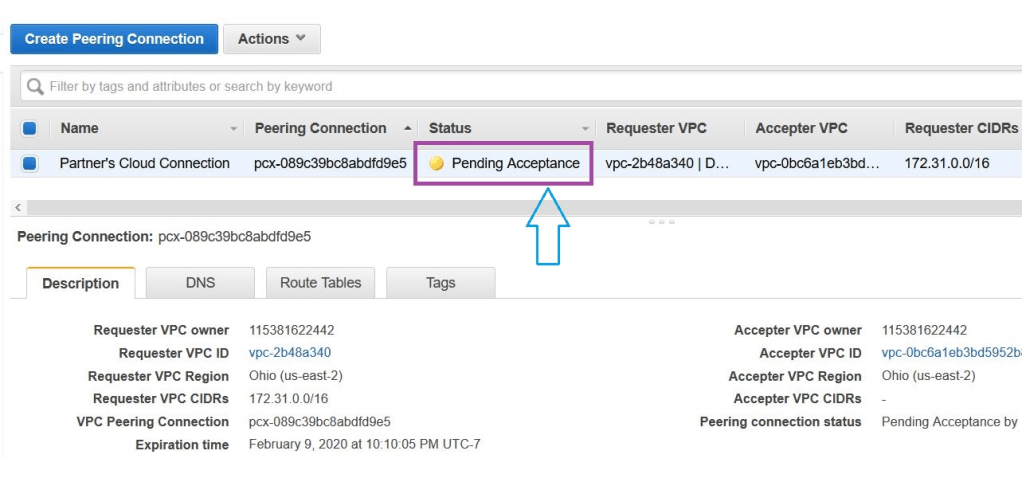Open the Accepter VPC ID link
This screenshot has height=482, width=1022.
pos(950,353)
